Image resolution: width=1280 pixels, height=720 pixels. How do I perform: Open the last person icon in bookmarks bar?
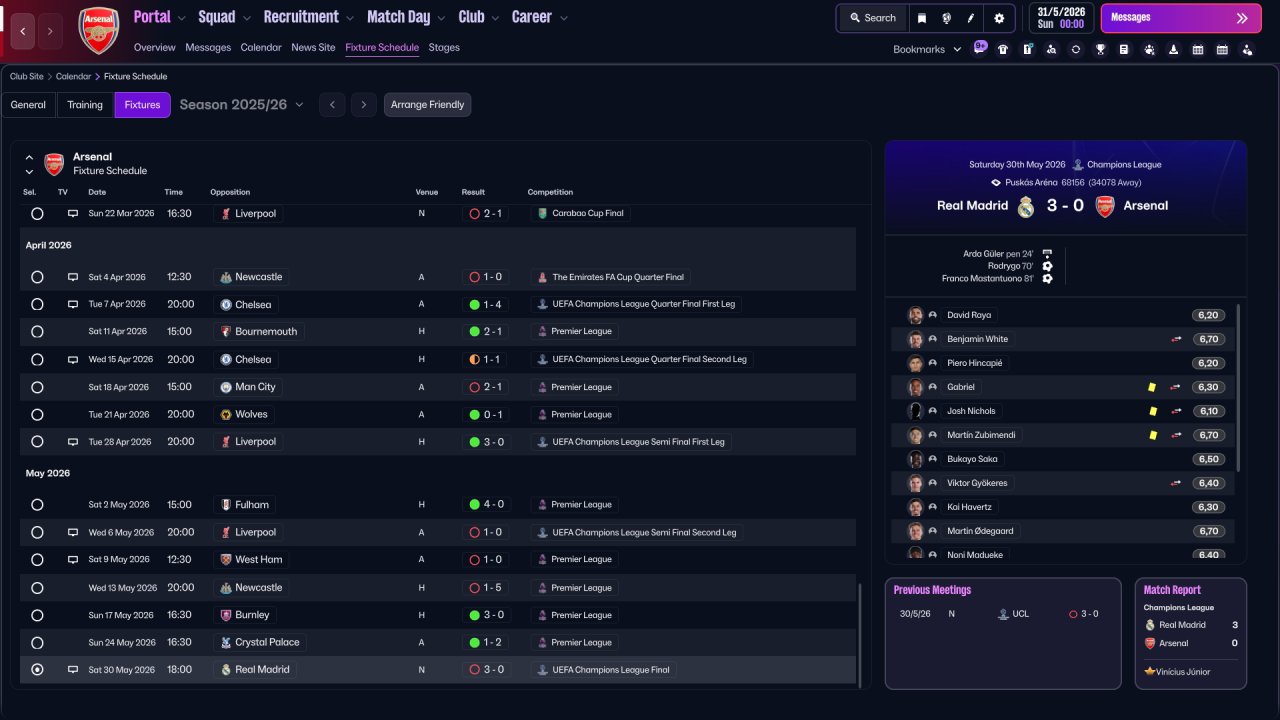point(1246,49)
